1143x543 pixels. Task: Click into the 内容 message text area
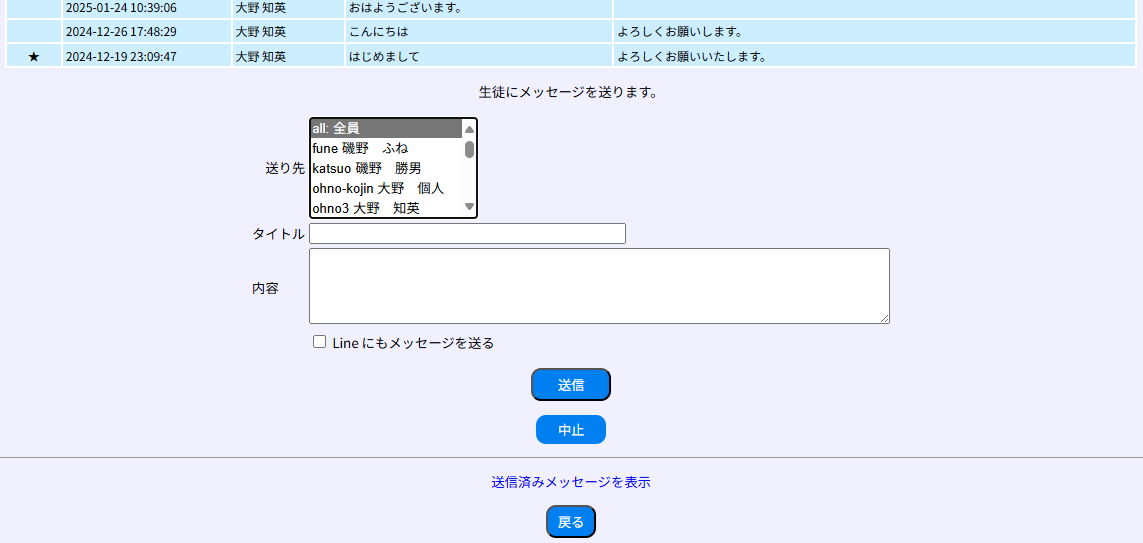(x=598, y=286)
